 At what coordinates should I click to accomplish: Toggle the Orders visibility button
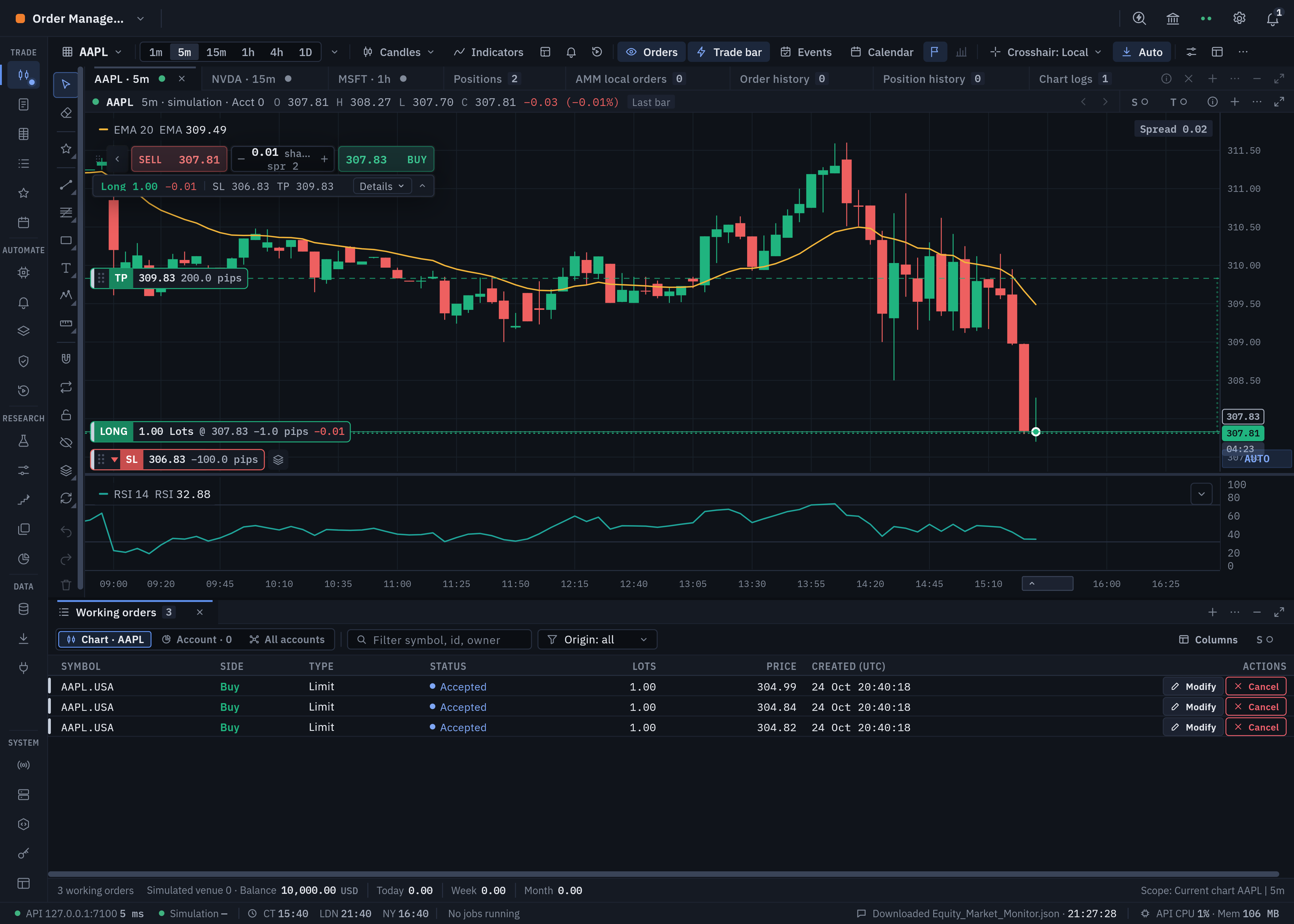tap(652, 52)
